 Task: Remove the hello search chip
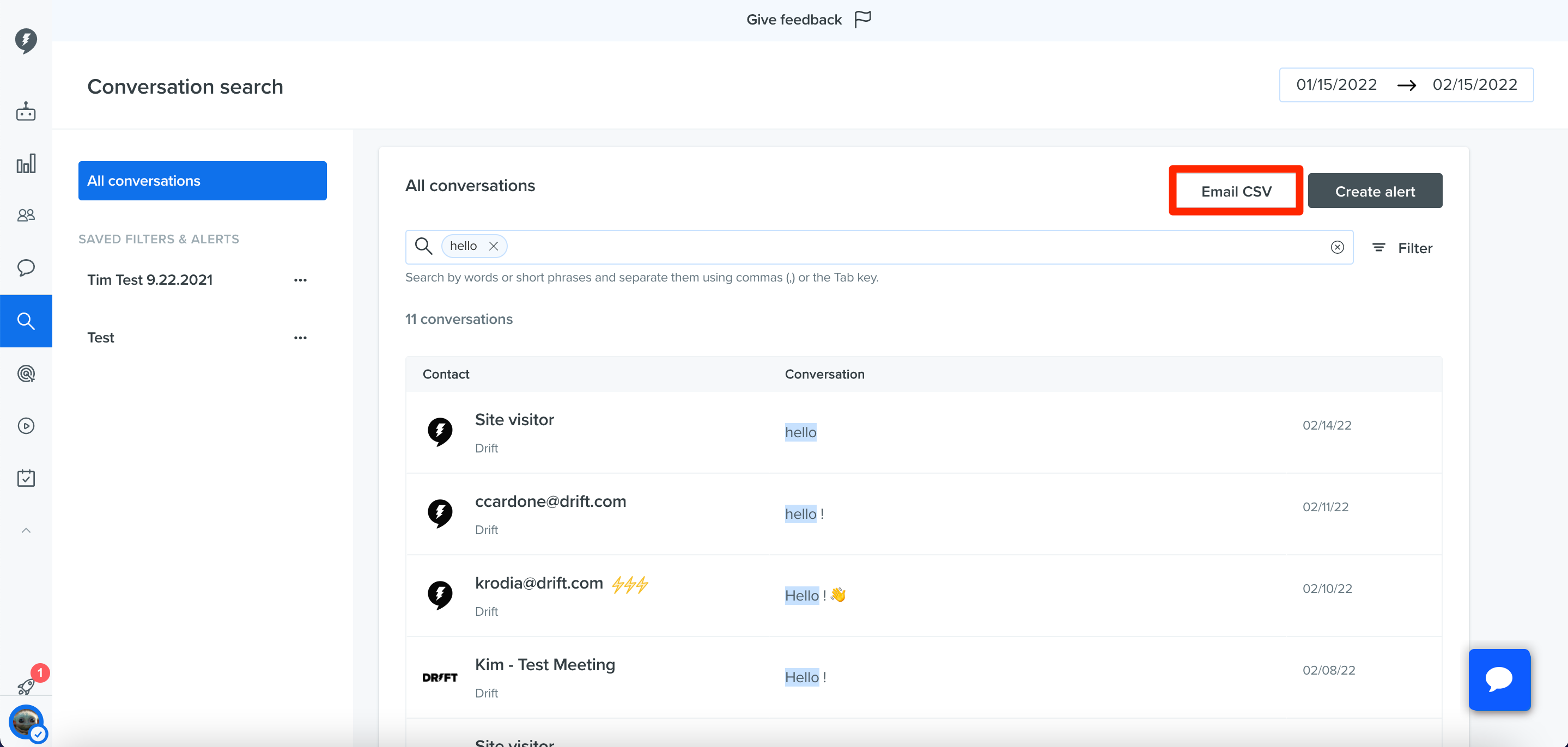click(x=494, y=246)
